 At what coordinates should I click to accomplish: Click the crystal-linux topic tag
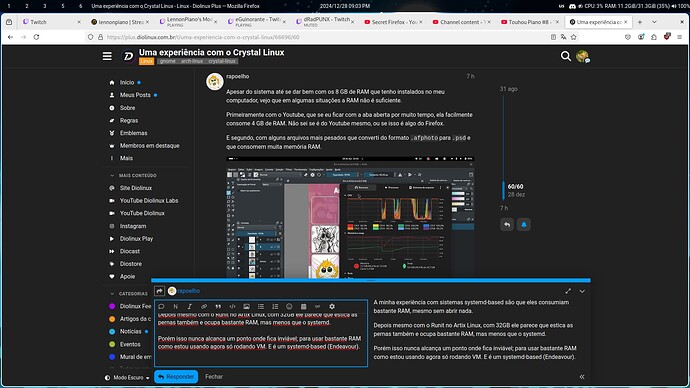tap(221, 61)
